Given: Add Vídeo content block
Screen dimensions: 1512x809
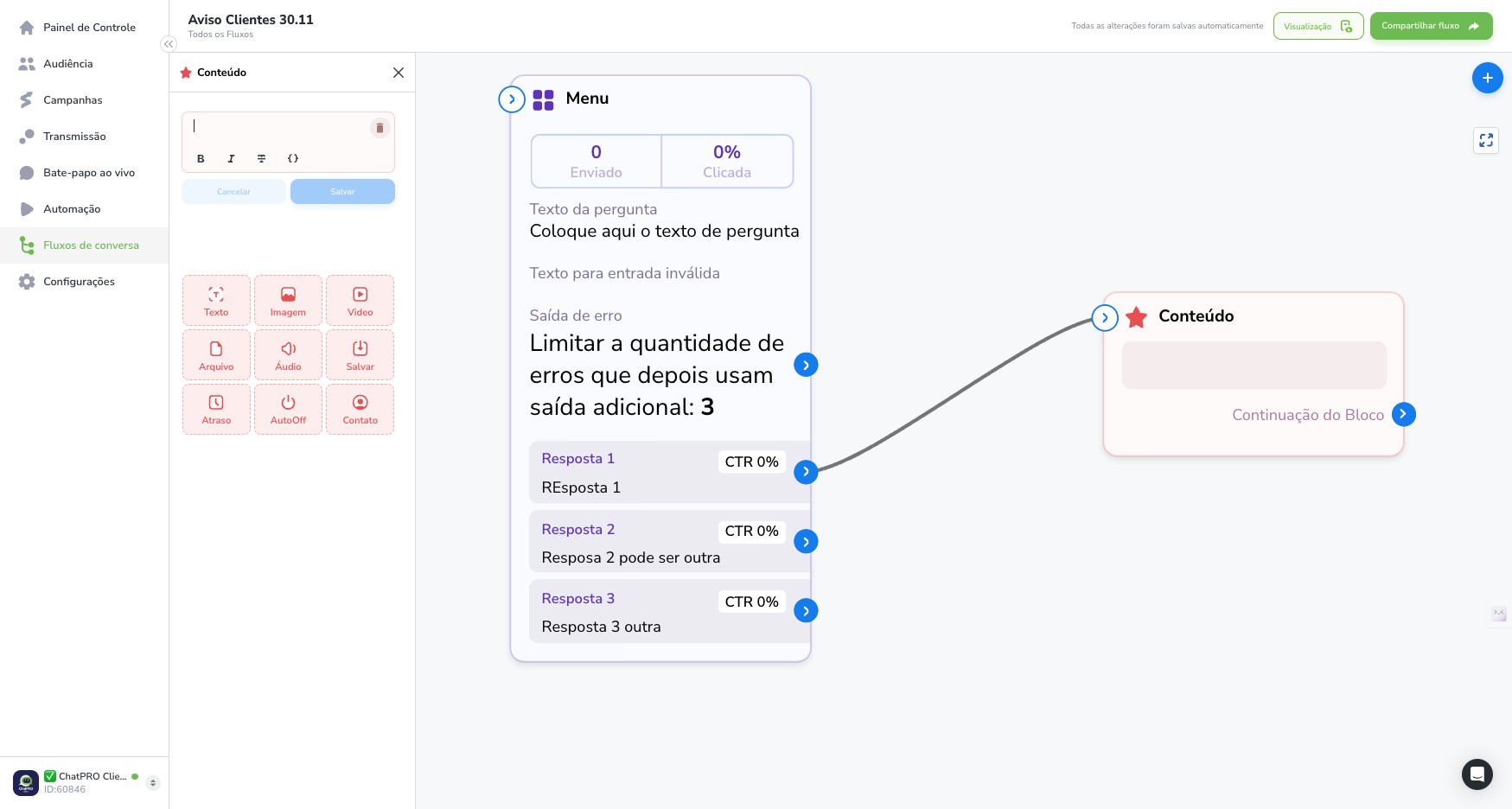Looking at the screenshot, I should point(360,300).
